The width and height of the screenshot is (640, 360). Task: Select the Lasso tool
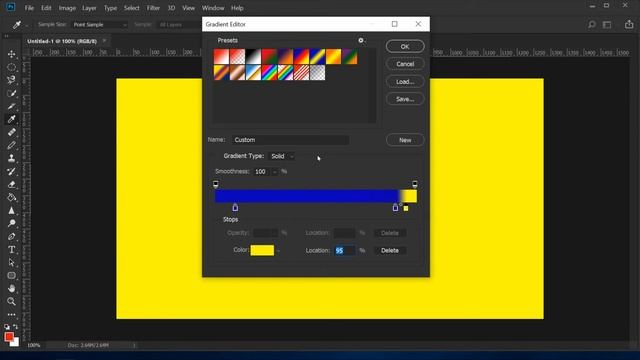pos(11,80)
